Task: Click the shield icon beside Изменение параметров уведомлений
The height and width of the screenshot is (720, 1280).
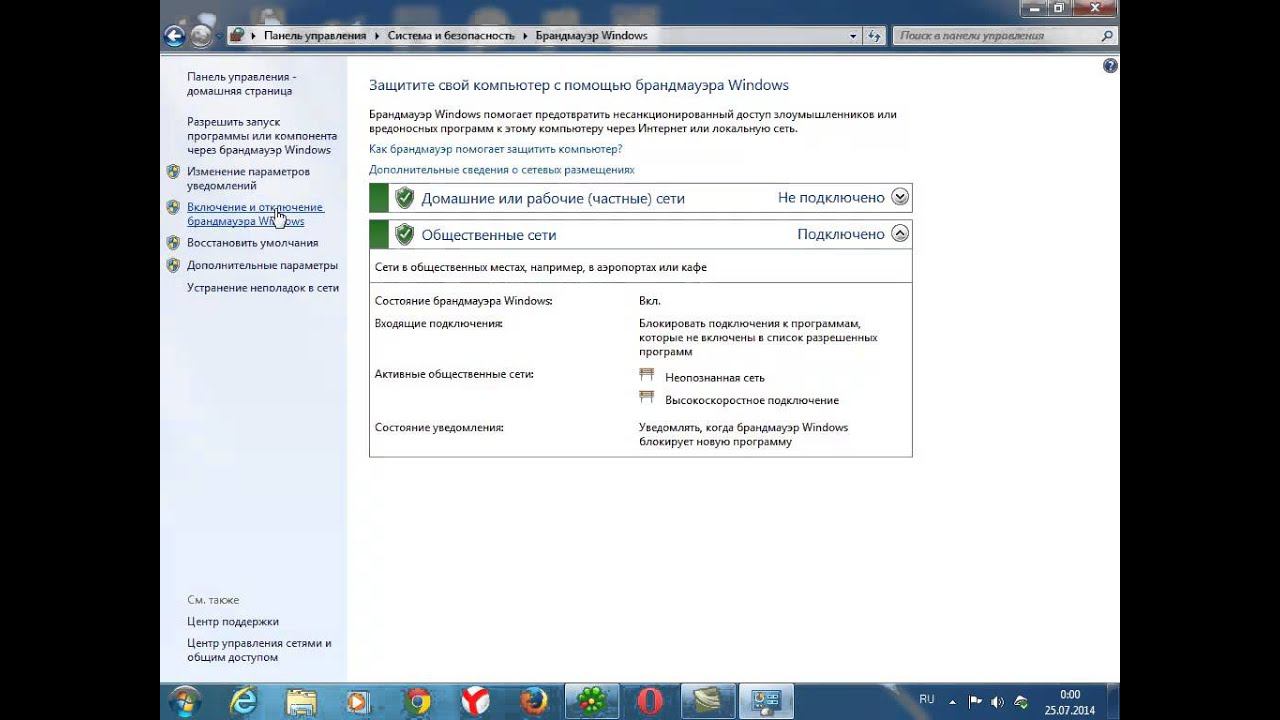Action: [x=173, y=171]
